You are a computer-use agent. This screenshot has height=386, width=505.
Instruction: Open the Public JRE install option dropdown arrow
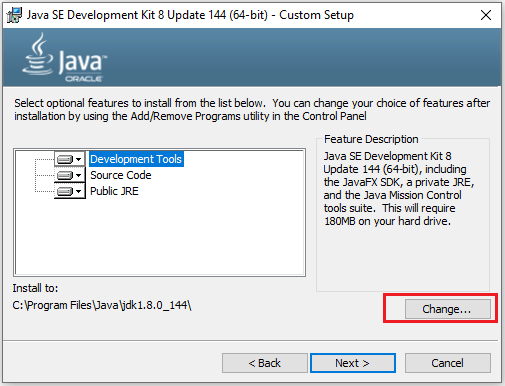[79, 191]
